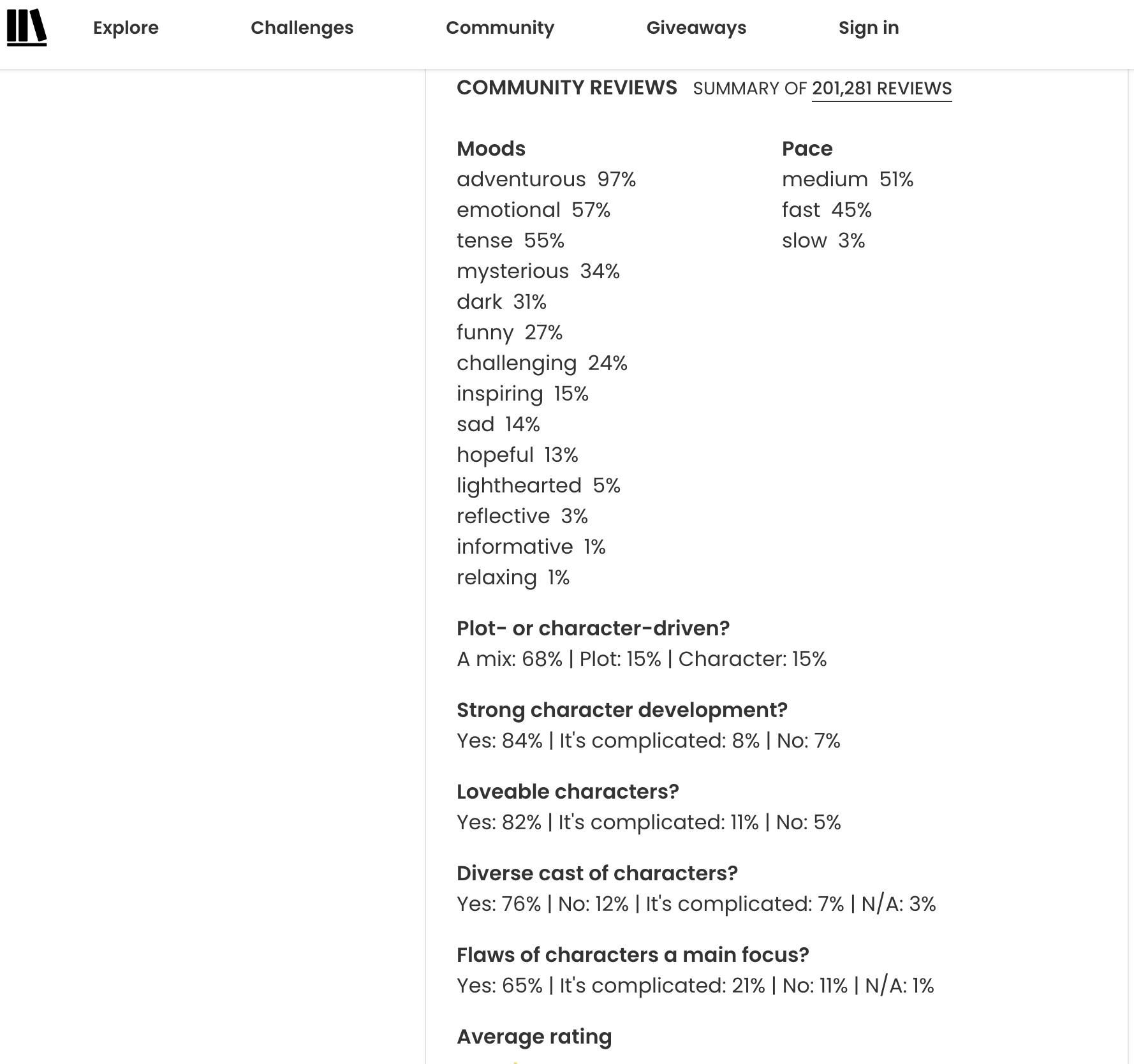The image size is (1134, 1064).
Task: Open the Giveaways page
Action: pos(696,27)
